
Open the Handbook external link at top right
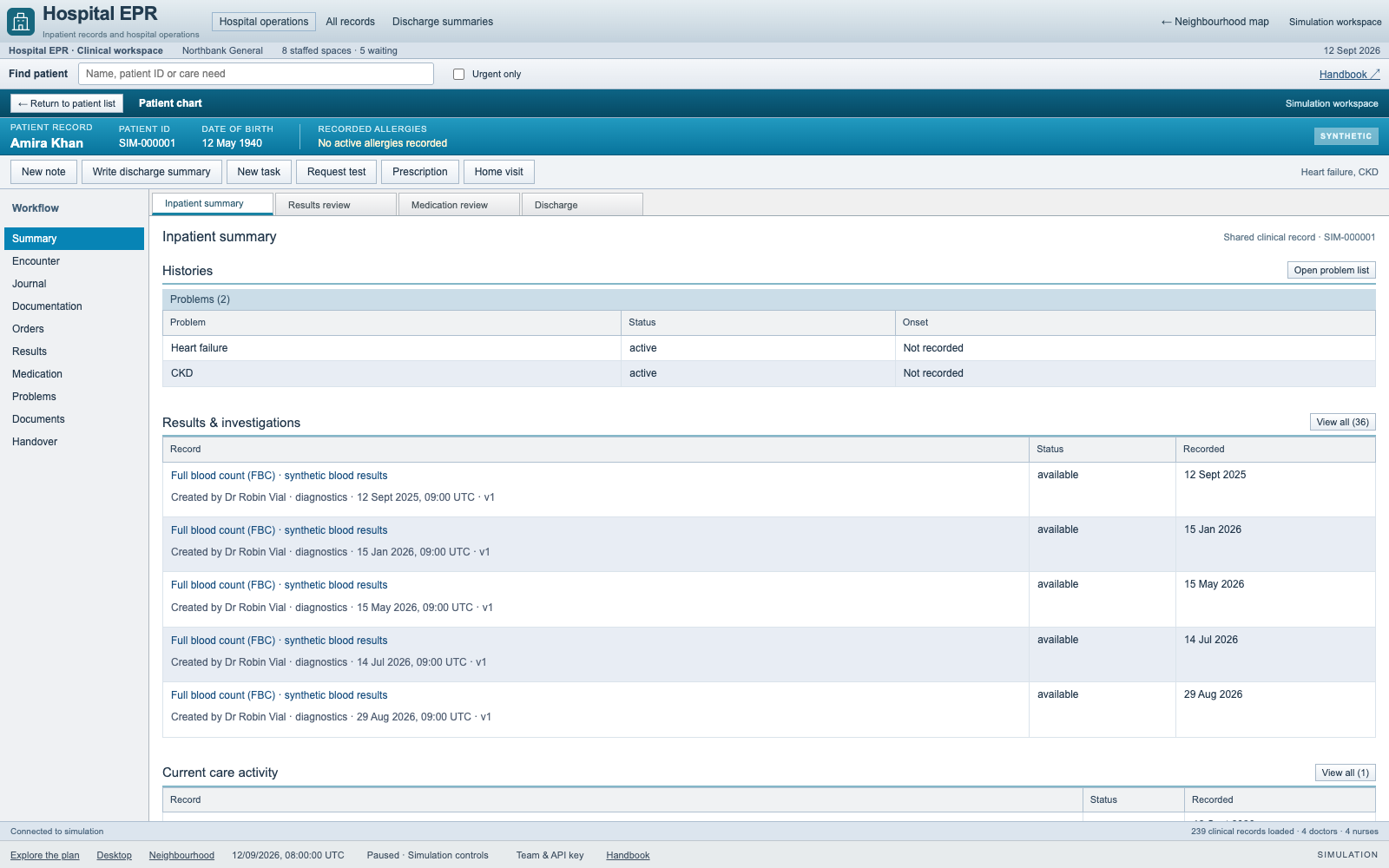pos(1349,75)
